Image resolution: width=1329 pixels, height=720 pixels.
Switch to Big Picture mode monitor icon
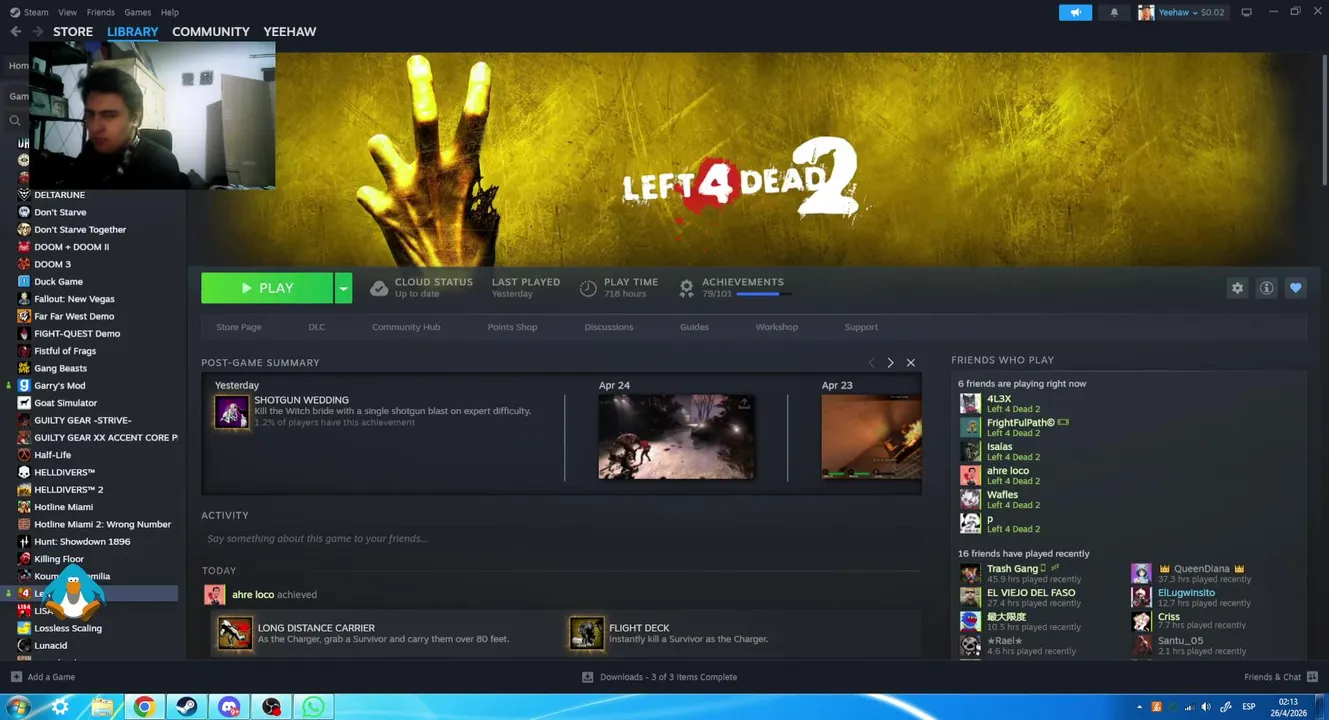1246,12
